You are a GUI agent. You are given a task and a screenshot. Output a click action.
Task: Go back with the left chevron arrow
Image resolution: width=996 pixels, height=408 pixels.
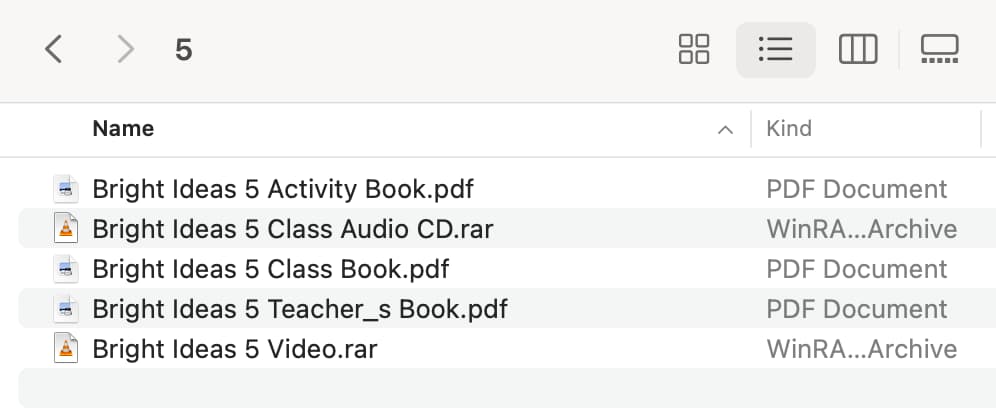click(53, 50)
